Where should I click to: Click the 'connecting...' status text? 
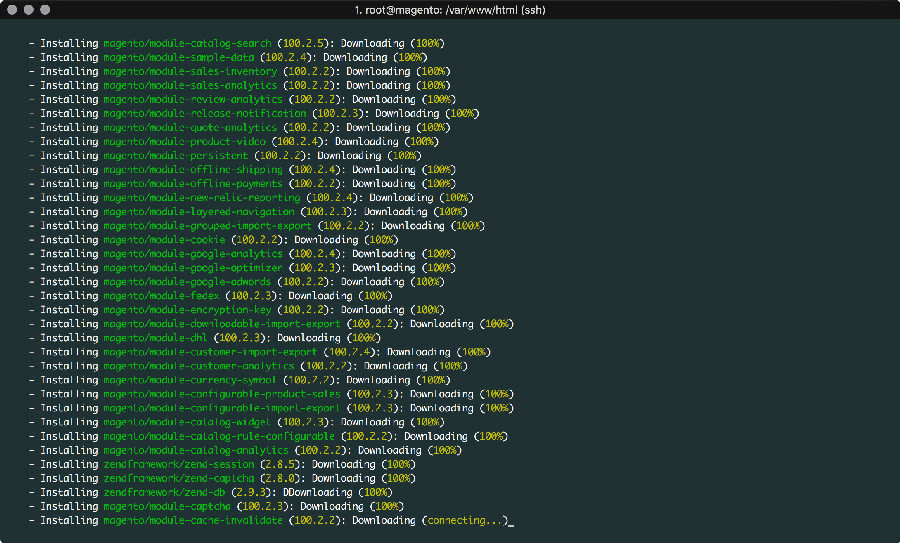click(465, 520)
